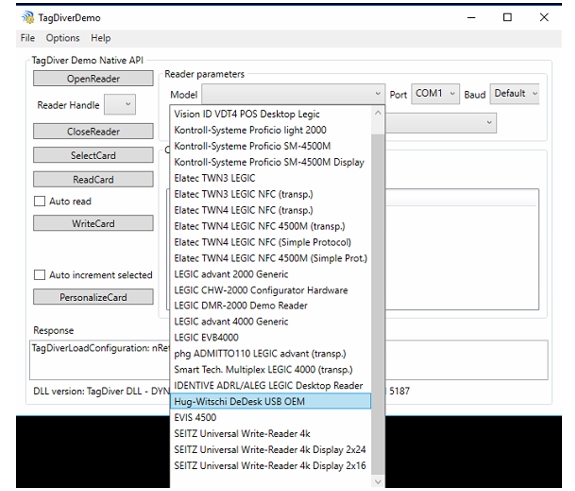Click the list scrollbar up arrow
The height and width of the screenshot is (491, 575).
coord(378,113)
